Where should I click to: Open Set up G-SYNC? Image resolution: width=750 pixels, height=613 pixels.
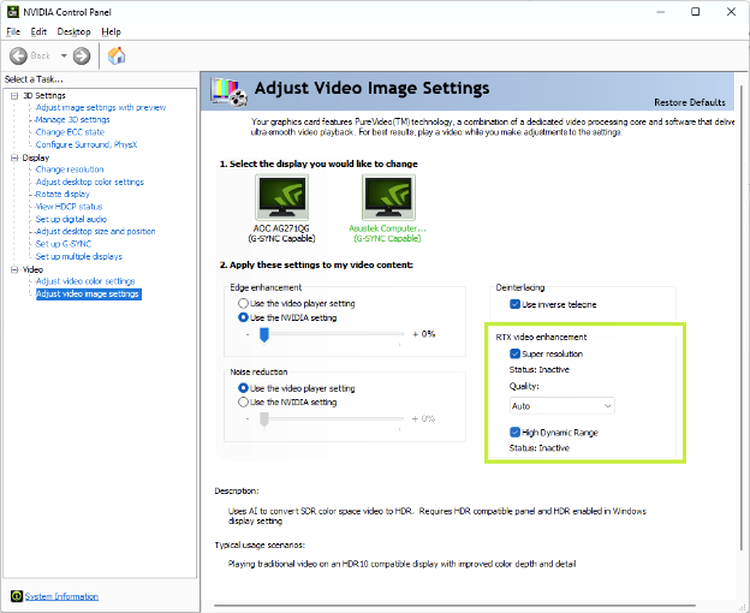(63, 244)
